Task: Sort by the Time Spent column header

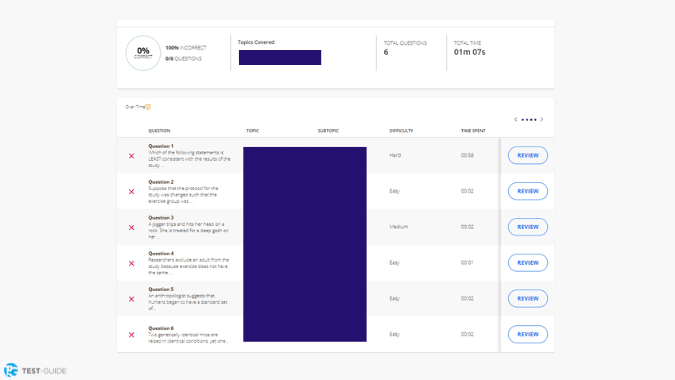Action: click(473, 130)
